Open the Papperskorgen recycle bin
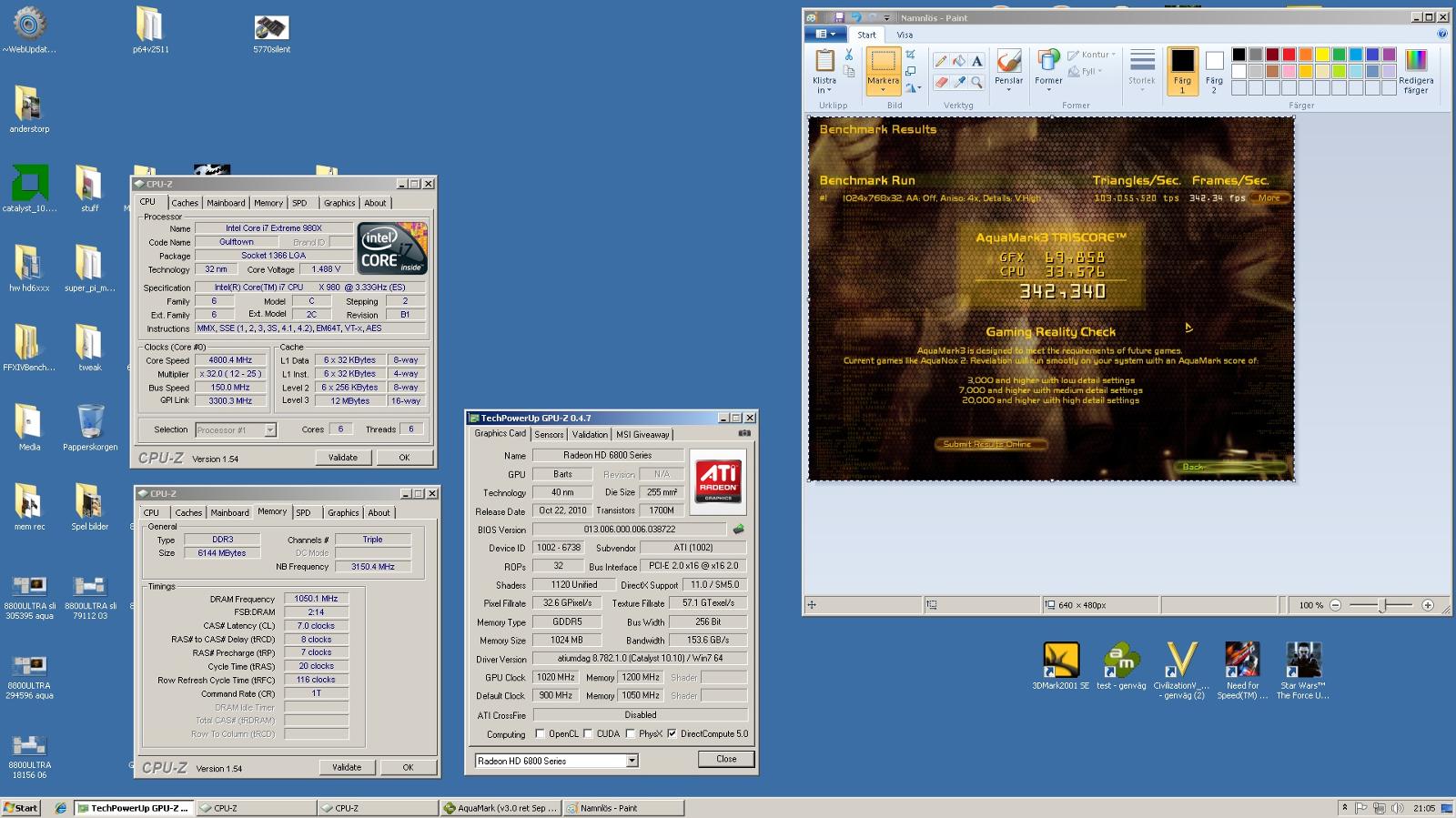 click(90, 428)
